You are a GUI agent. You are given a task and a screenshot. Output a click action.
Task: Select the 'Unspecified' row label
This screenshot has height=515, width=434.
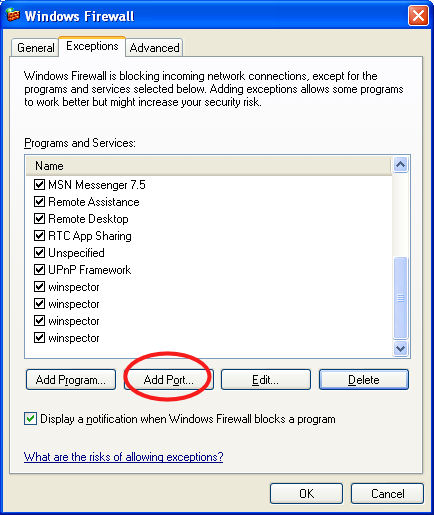76,253
